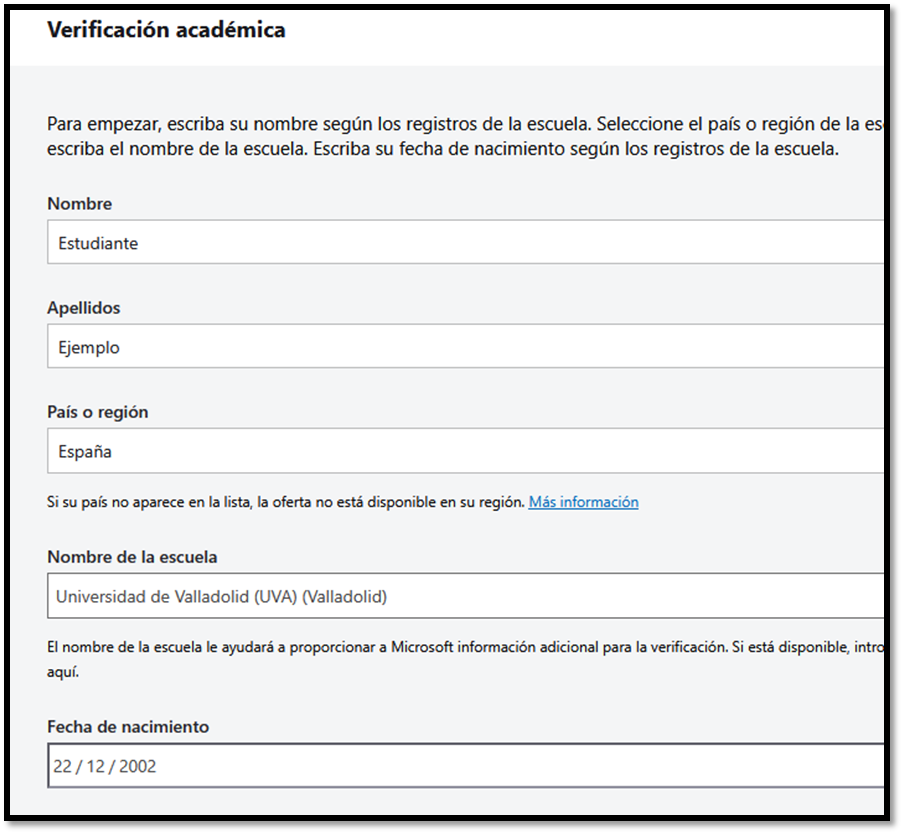Click the Nombre de la escuela label

point(132,557)
